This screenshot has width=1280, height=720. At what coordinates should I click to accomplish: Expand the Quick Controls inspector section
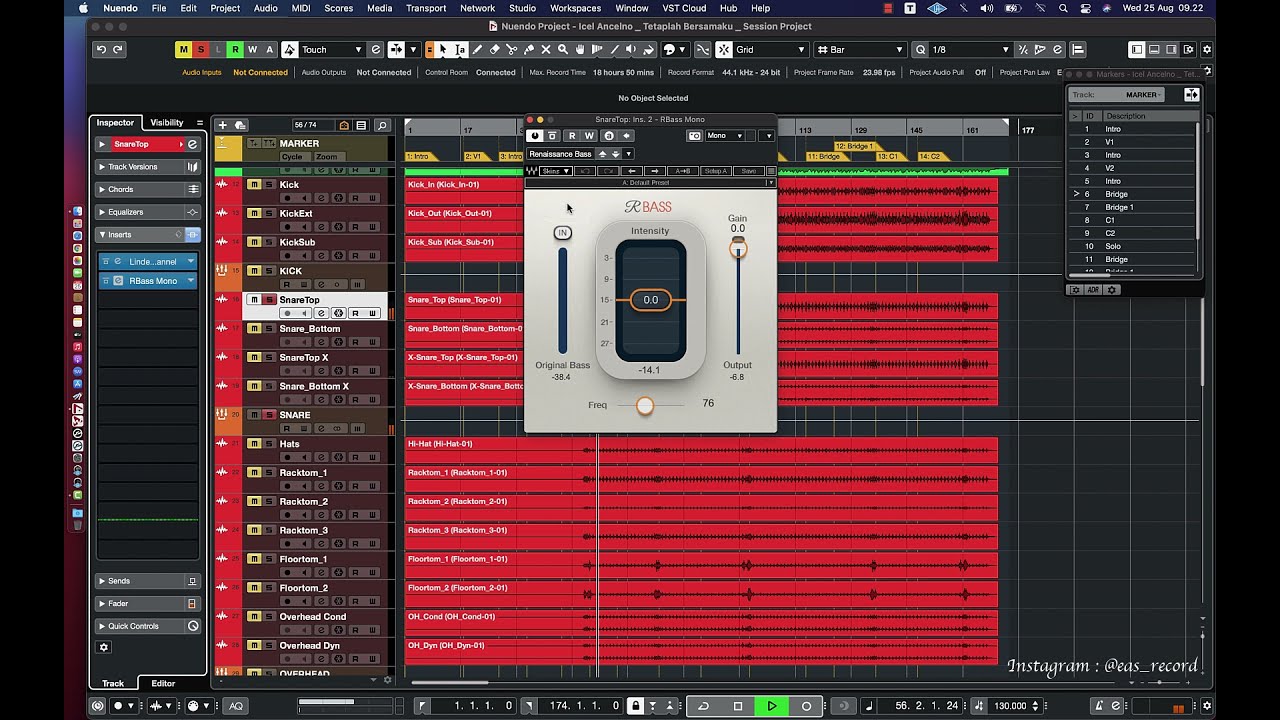[148, 626]
